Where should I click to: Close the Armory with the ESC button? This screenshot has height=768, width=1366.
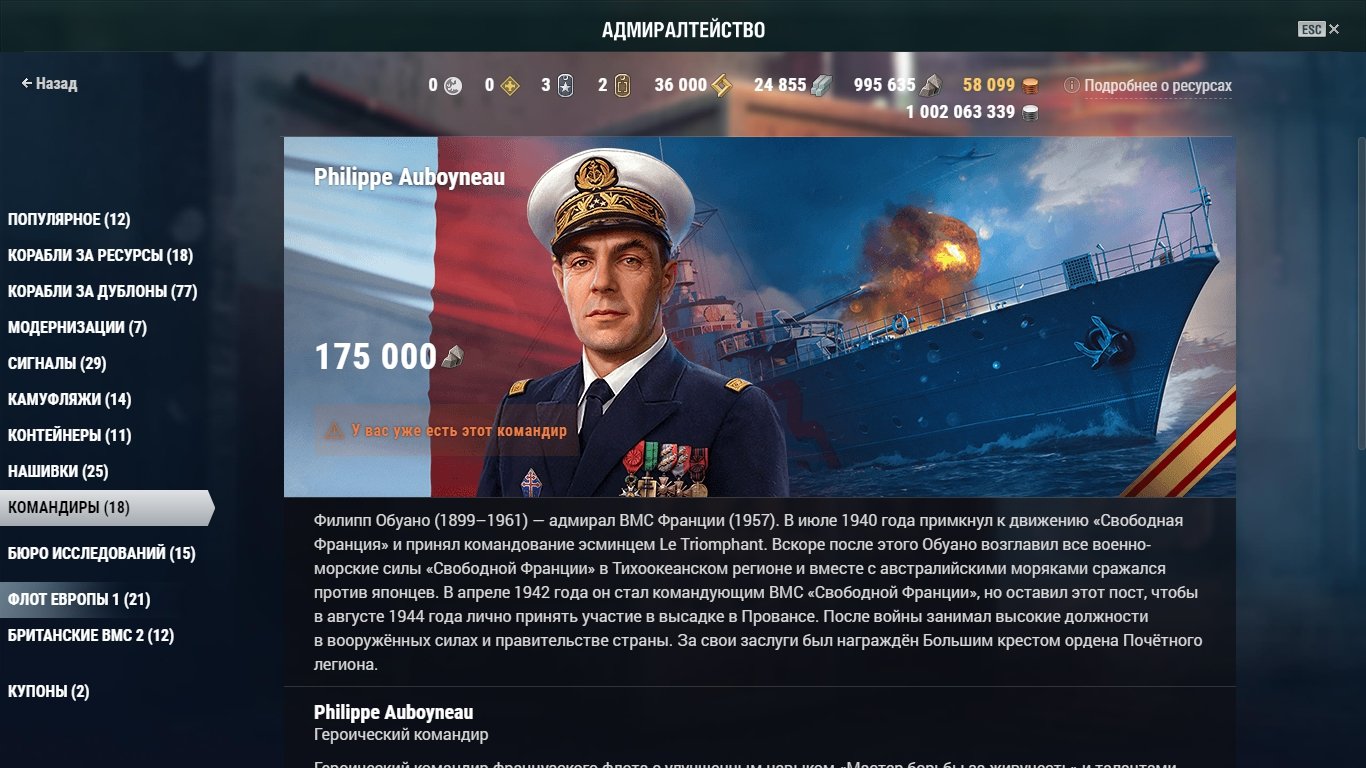pos(1318,29)
